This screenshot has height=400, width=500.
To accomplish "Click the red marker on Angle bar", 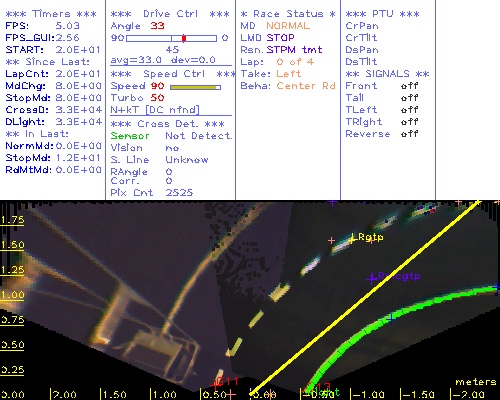I will [184, 38].
